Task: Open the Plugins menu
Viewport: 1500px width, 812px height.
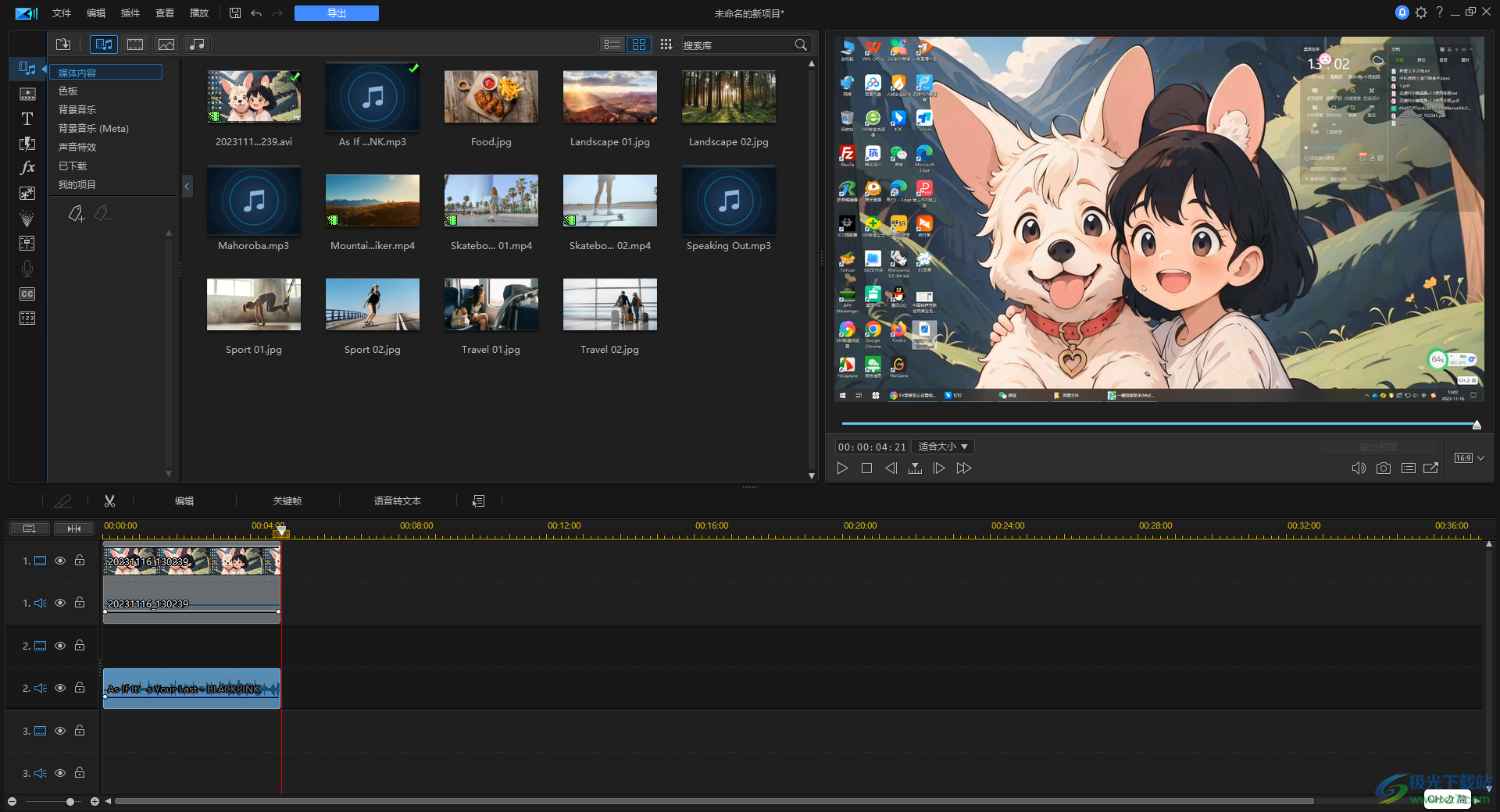Action: tap(130, 13)
